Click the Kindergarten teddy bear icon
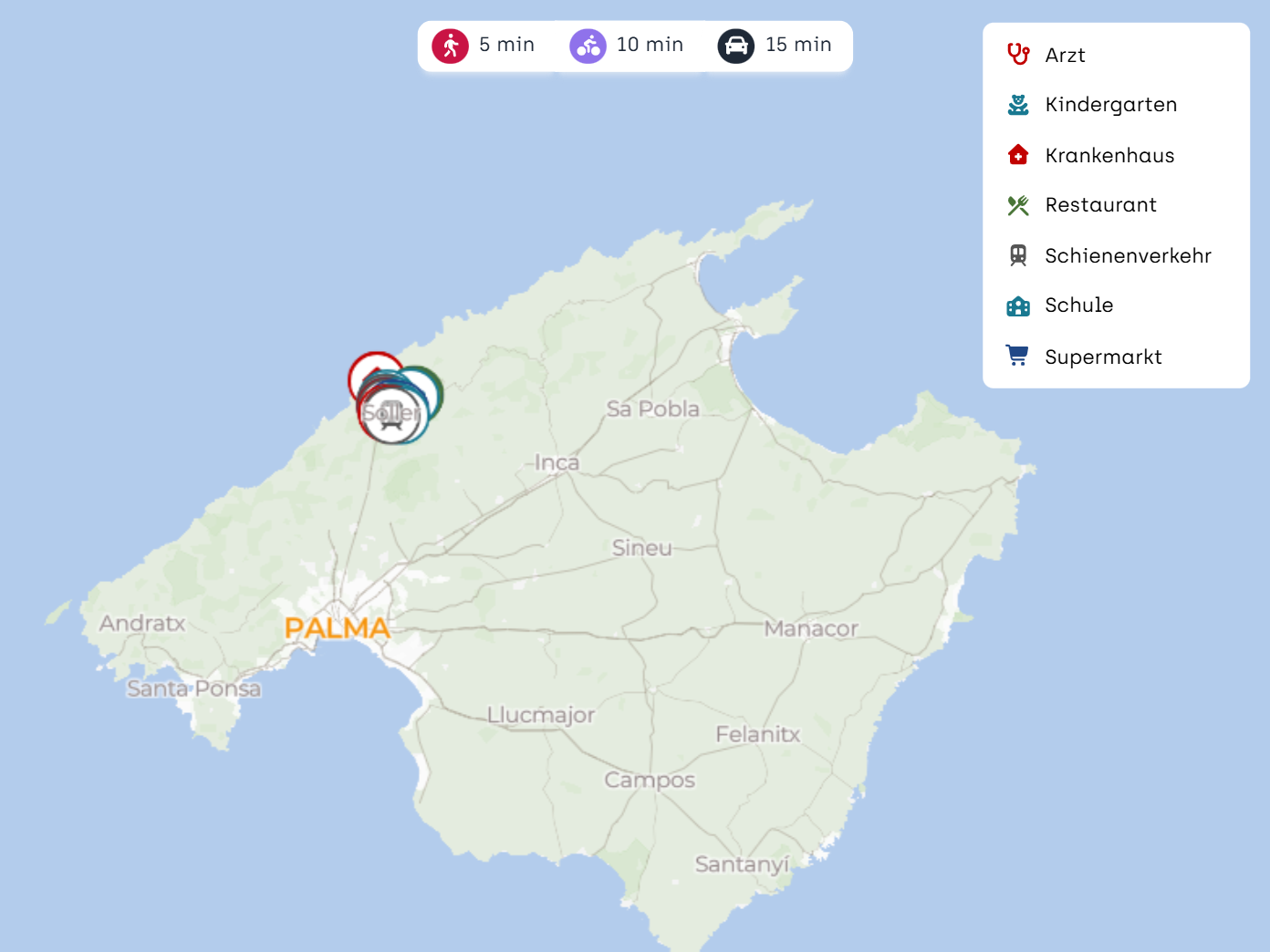 coord(1018,105)
